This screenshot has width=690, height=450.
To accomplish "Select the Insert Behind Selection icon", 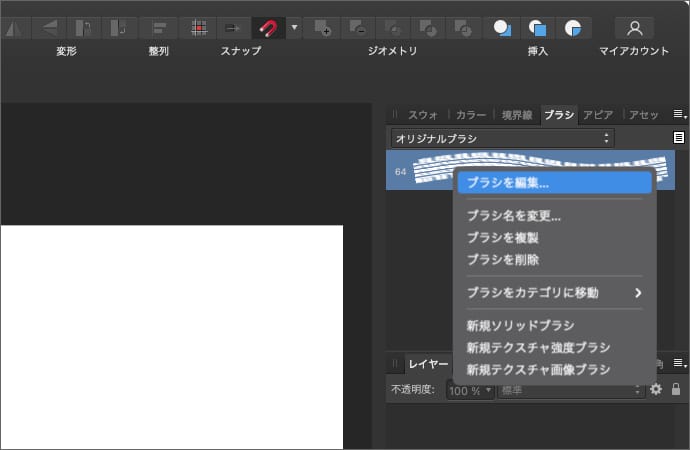I will [504, 27].
